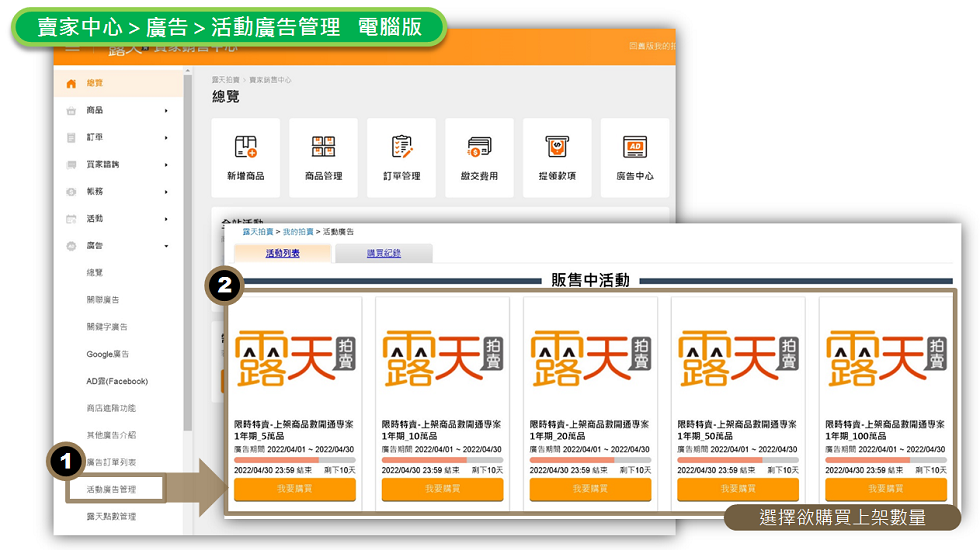Expand the 商品 sidebar menu arrow
Image resolution: width=980 pixels, height=550 pixels.
click(166, 111)
